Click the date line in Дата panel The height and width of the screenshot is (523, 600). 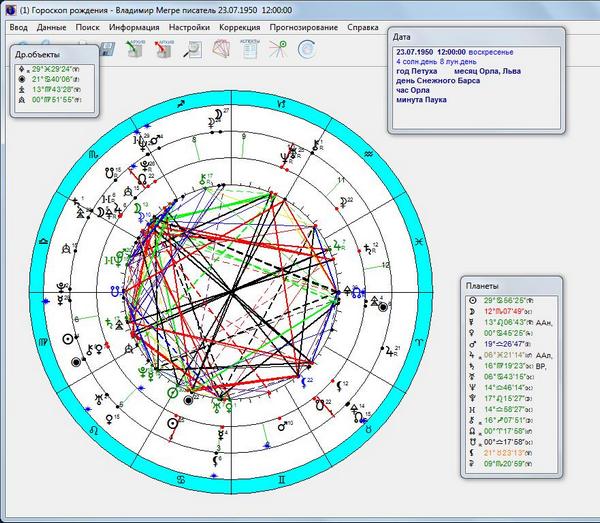click(455, 52)
